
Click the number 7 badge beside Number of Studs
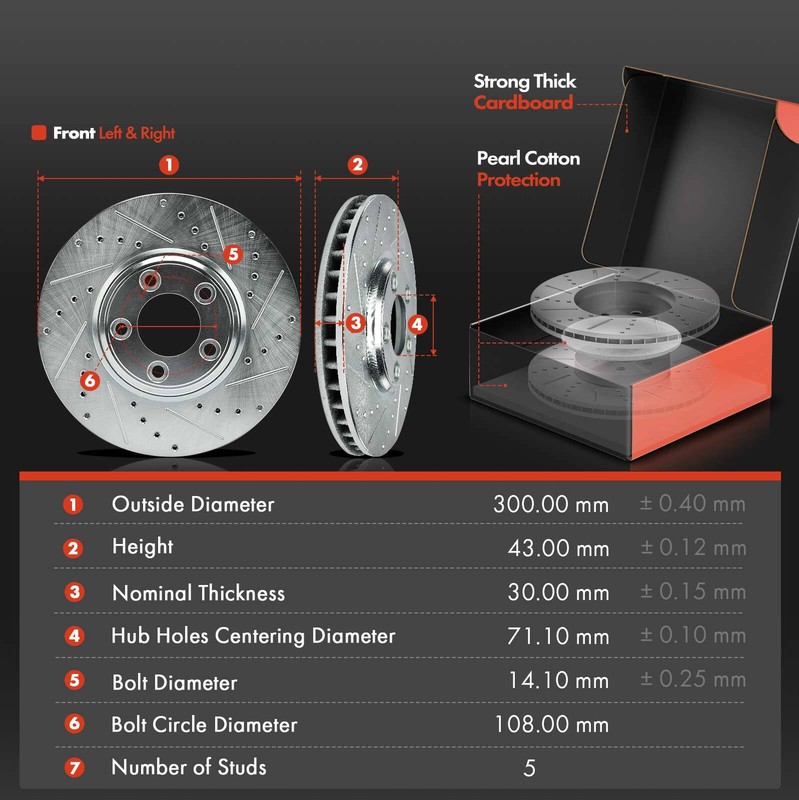(x=74, y=767)
